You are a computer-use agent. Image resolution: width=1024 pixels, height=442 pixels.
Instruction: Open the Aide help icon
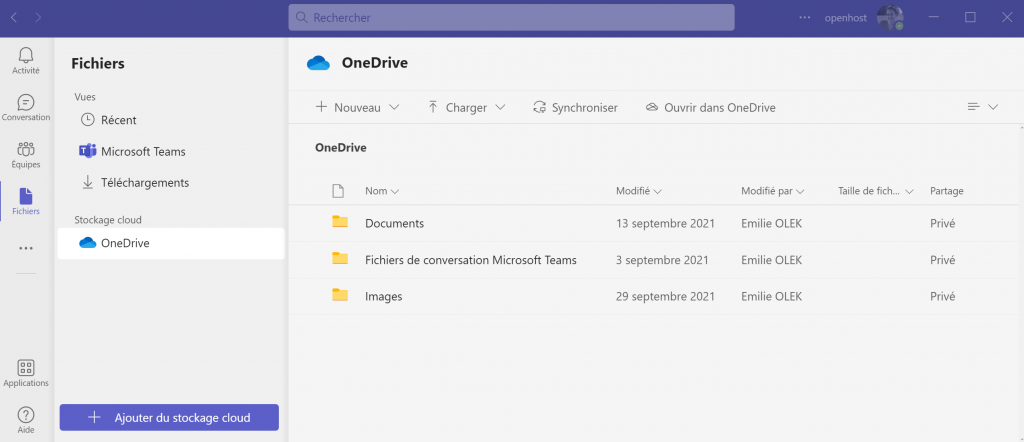[26, 415]
